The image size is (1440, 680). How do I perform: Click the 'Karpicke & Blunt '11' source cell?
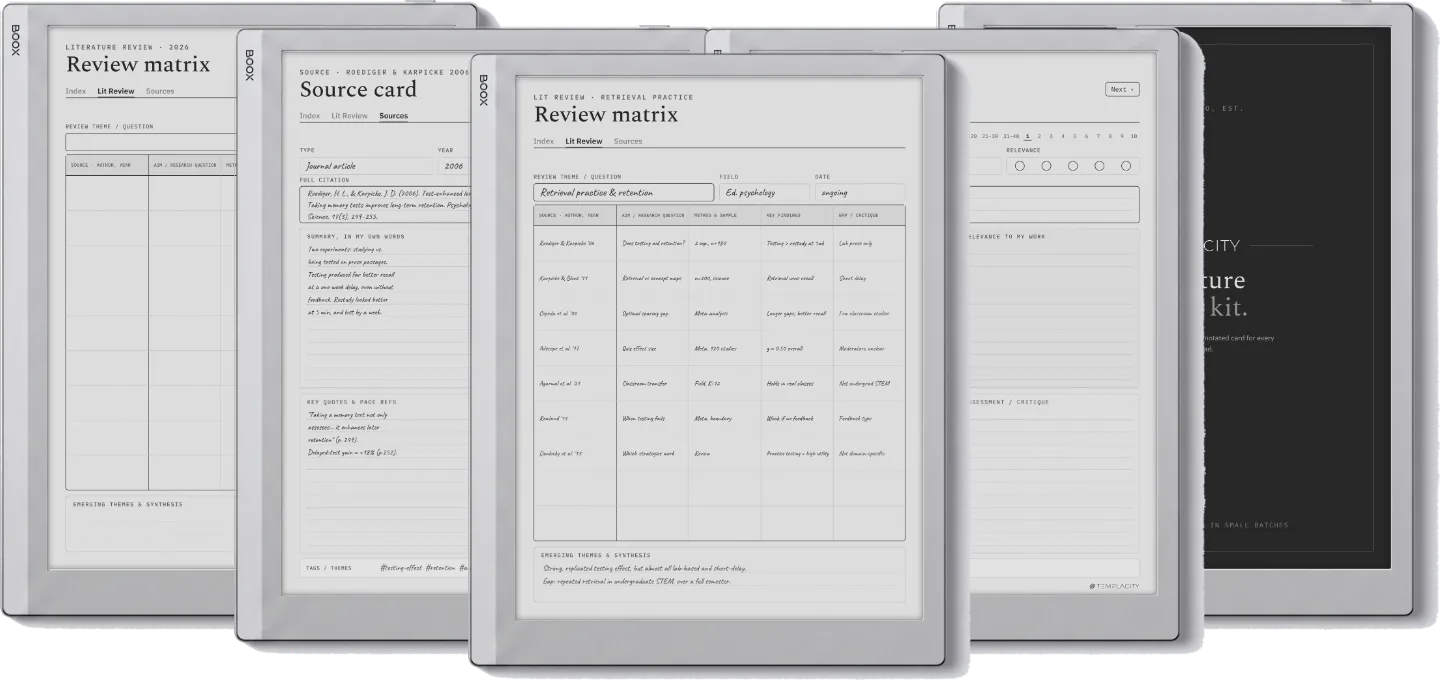click(575, 278)
